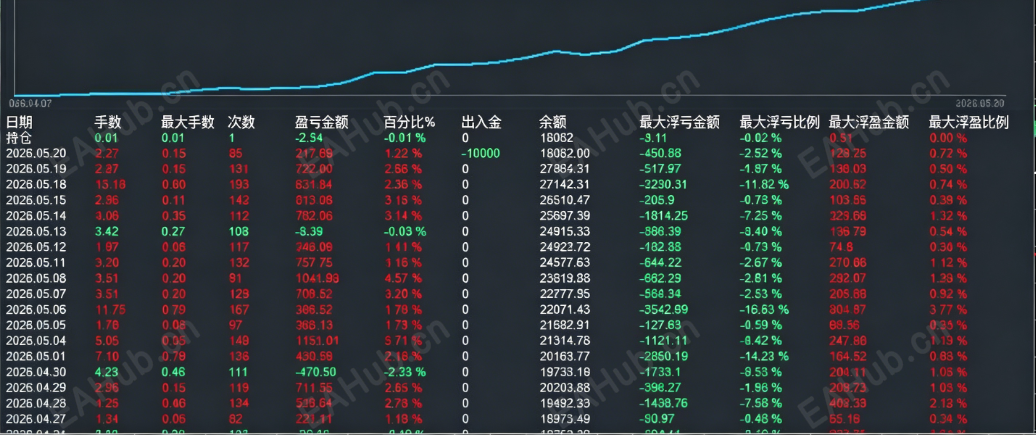1036x435 pixels.
Task: Select the 2026.05.08 date cell
Action: tap(34, 278)
